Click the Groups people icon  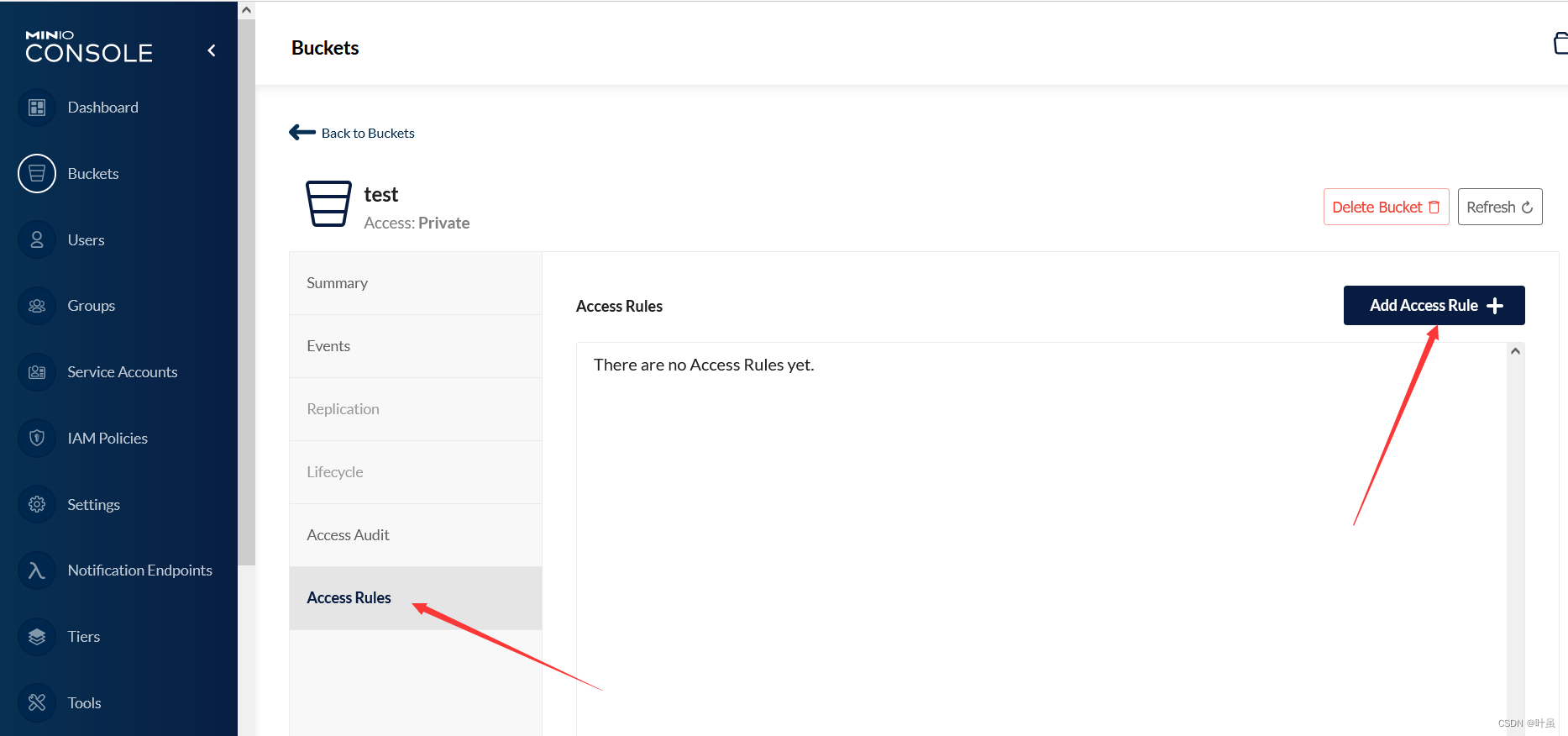37,306
